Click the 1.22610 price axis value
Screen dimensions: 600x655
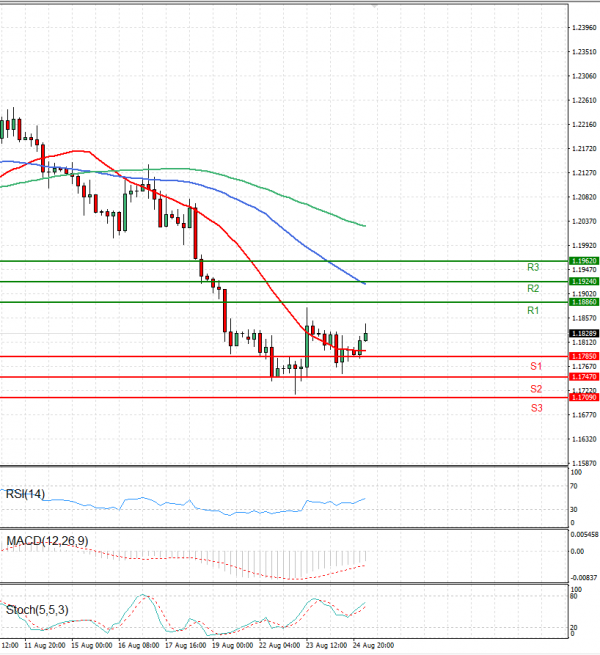(584, 100)
